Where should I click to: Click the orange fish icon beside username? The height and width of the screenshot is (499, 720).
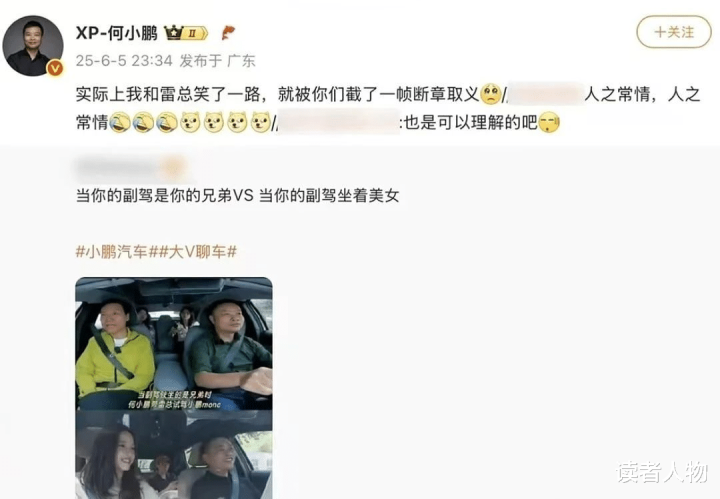[228, 33]
